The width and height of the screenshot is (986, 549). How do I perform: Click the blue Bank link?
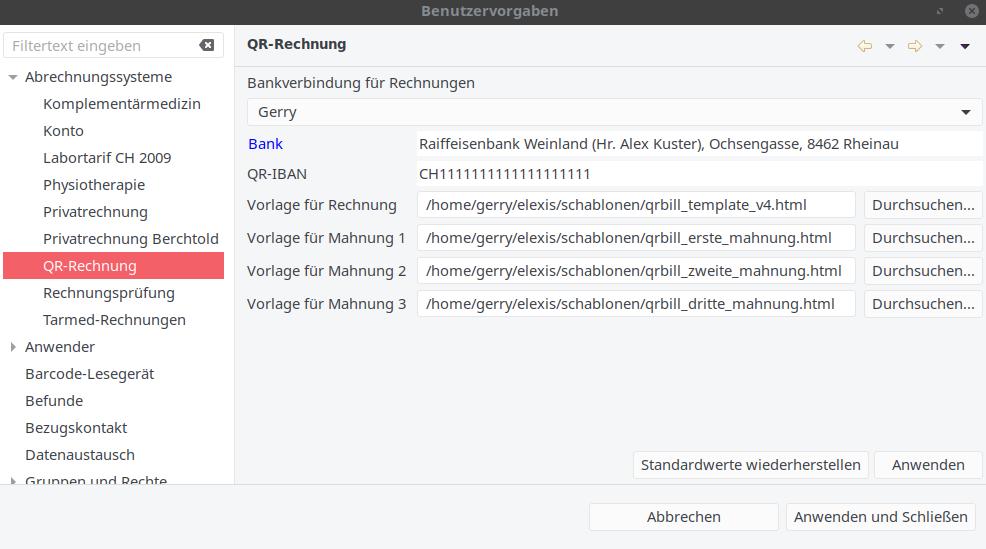(265, 144)
